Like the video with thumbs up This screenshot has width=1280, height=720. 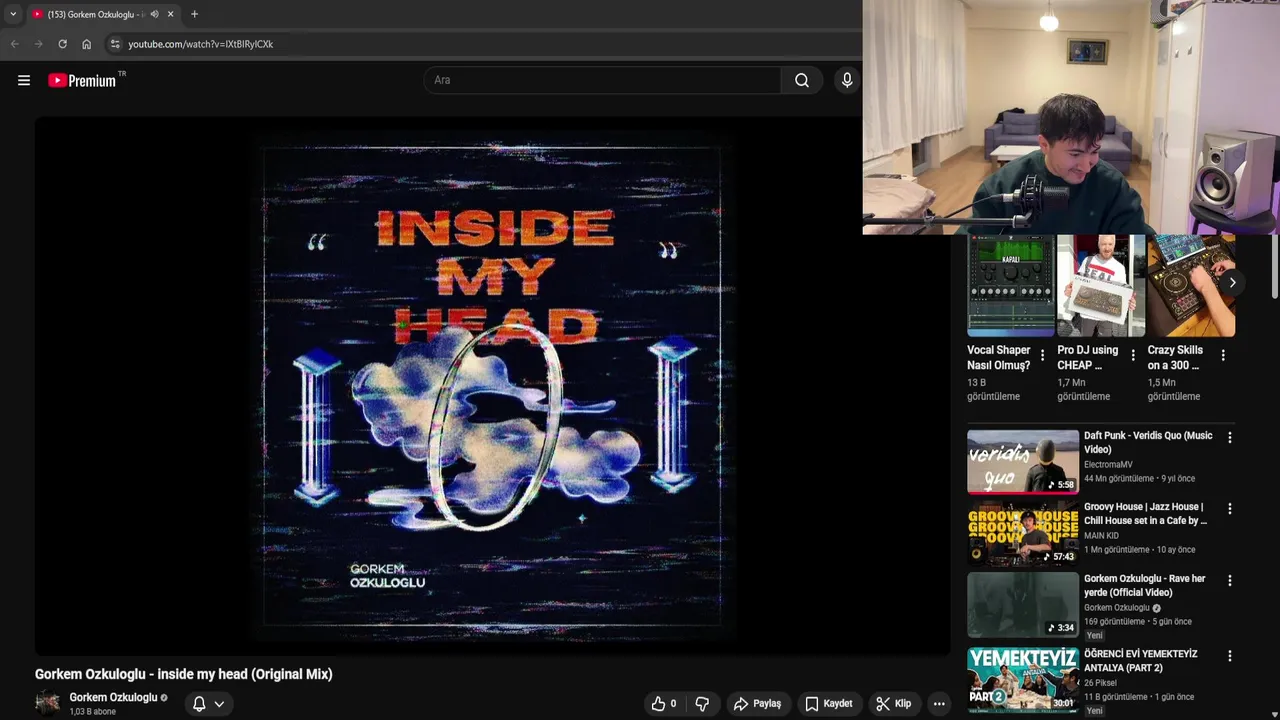pyautogui.click(x=664, y=703)
